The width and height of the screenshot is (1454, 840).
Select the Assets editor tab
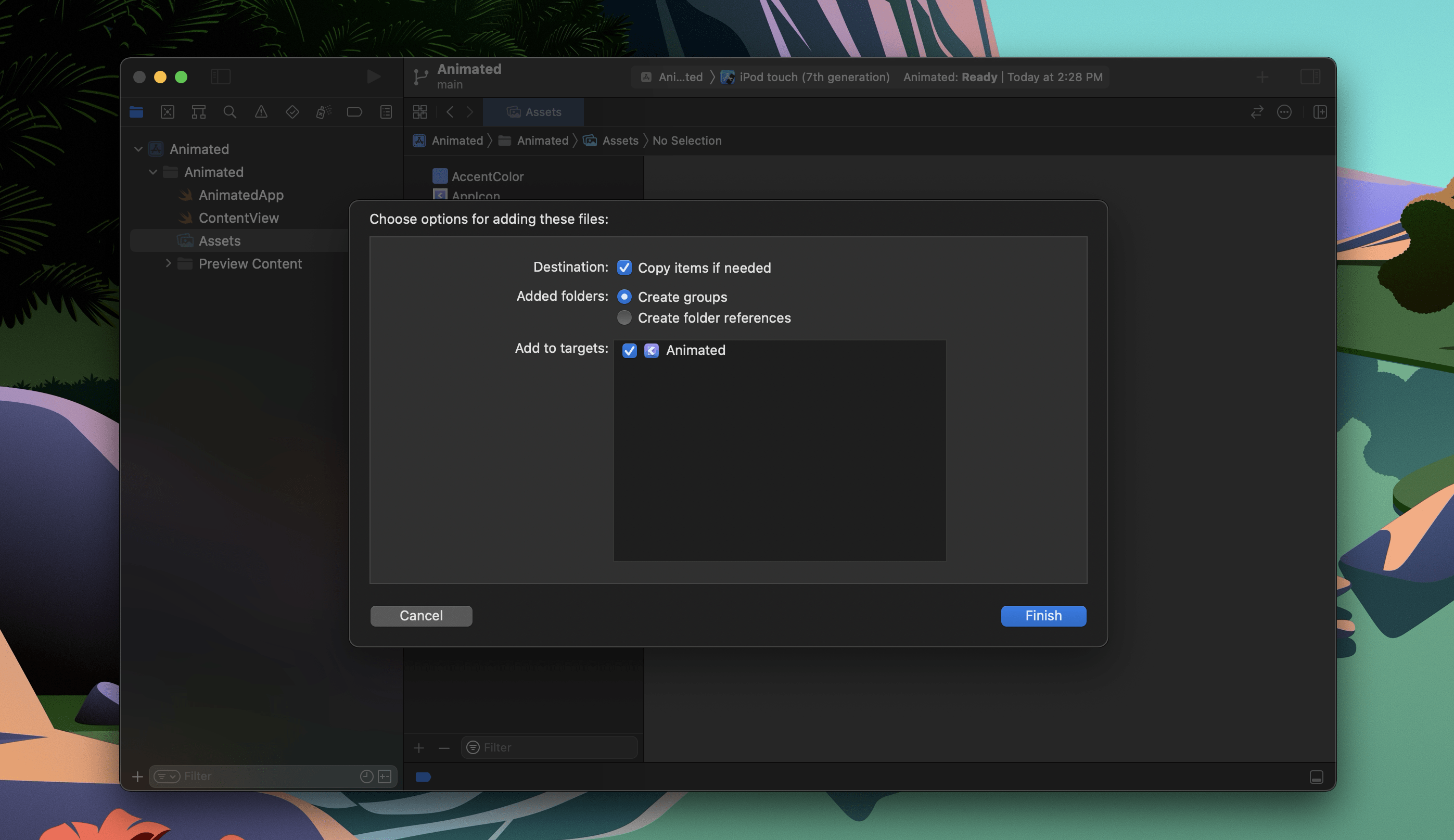point(533,112)
